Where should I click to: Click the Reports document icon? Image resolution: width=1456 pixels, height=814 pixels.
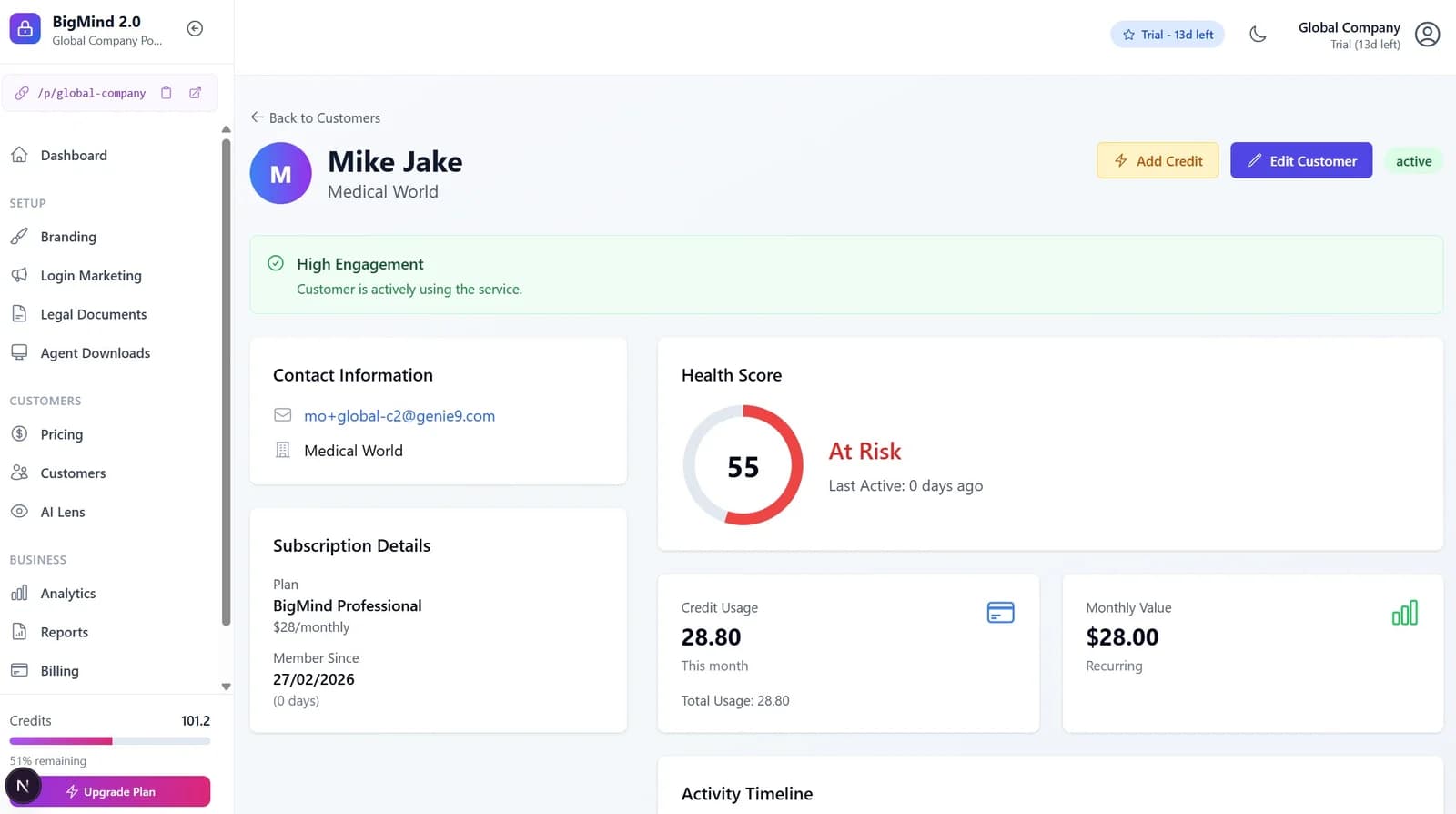click(x=19, y=632)
